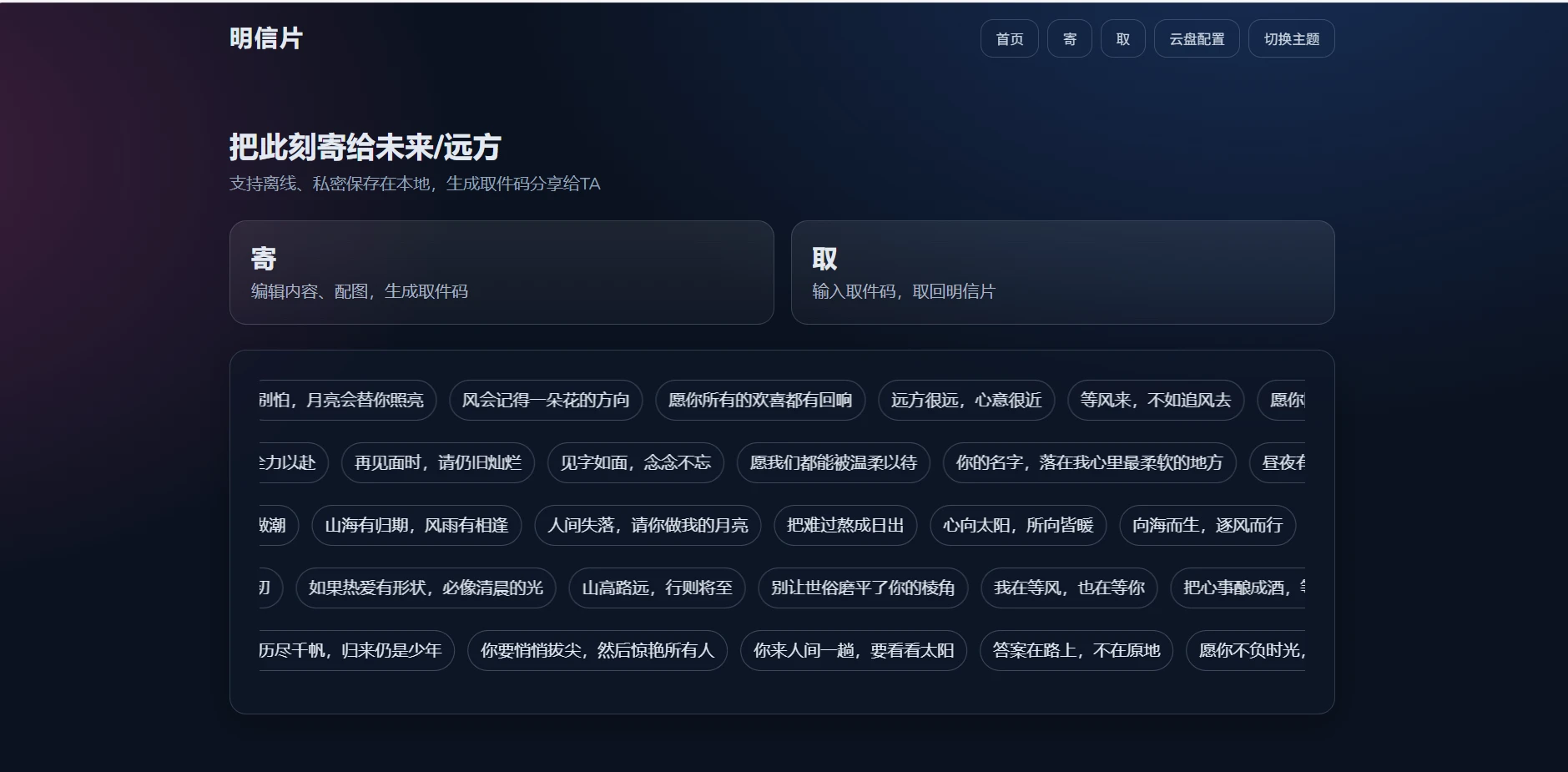
Task: Select 你来人间一趟，要看看太阳 chip
Action: pos(853,650)
